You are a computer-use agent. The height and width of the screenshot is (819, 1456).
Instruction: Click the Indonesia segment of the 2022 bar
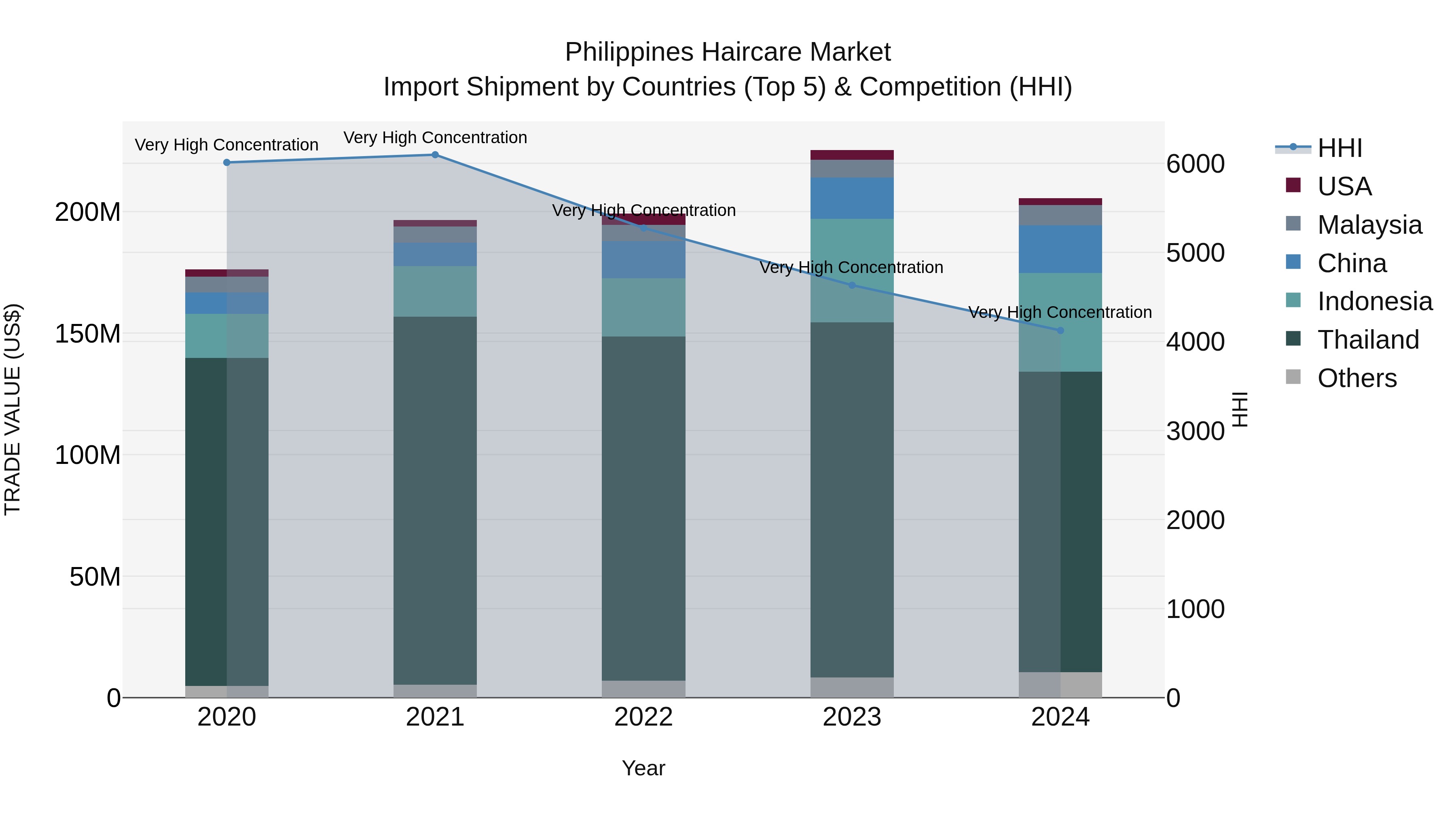643,307
